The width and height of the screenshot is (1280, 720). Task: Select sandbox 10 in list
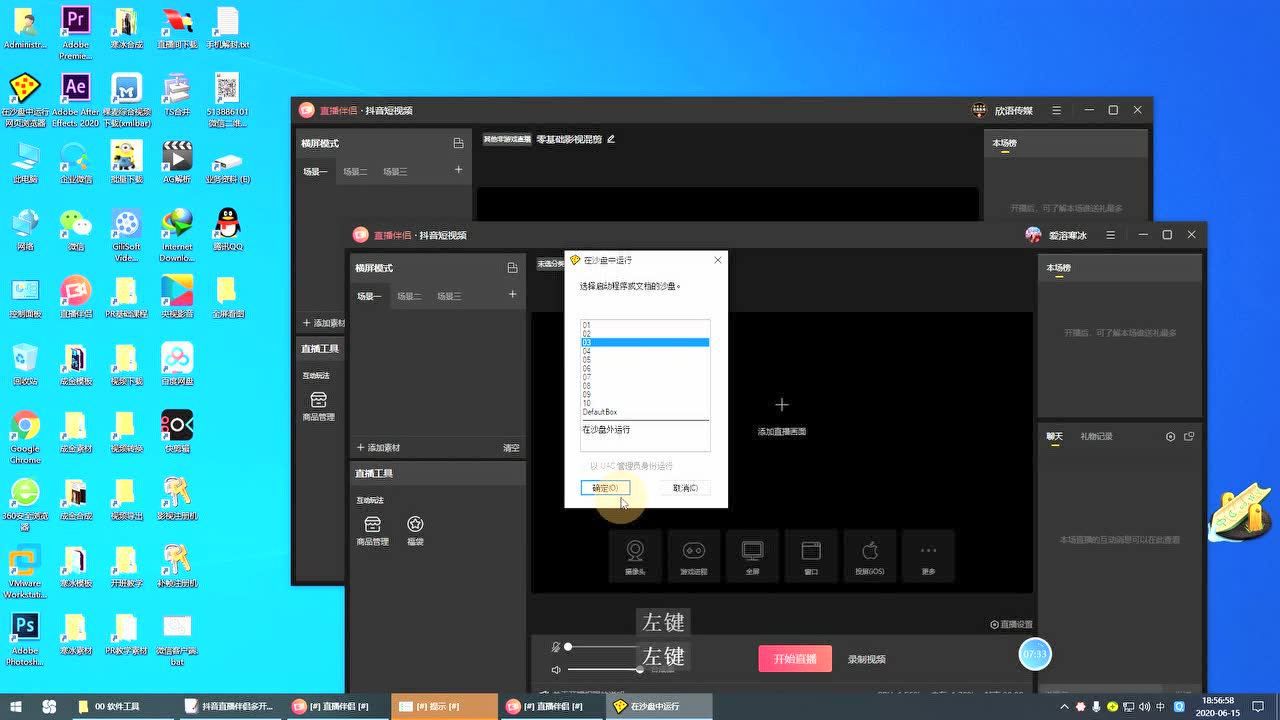click(645, 403)
